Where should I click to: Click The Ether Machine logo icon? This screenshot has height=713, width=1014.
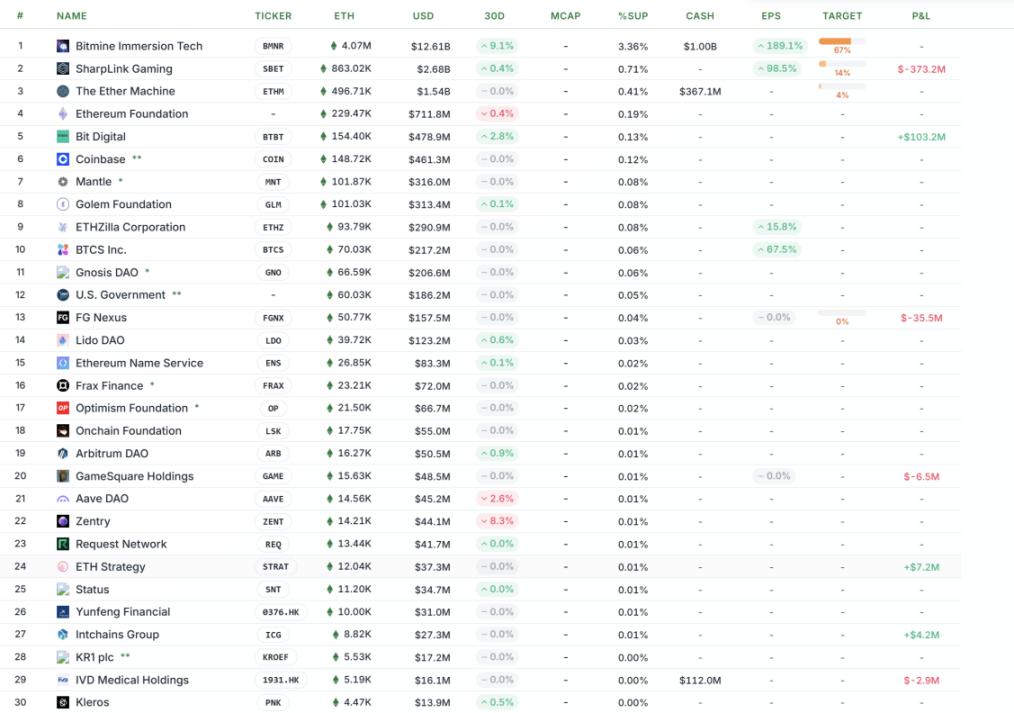coord(63,91)
